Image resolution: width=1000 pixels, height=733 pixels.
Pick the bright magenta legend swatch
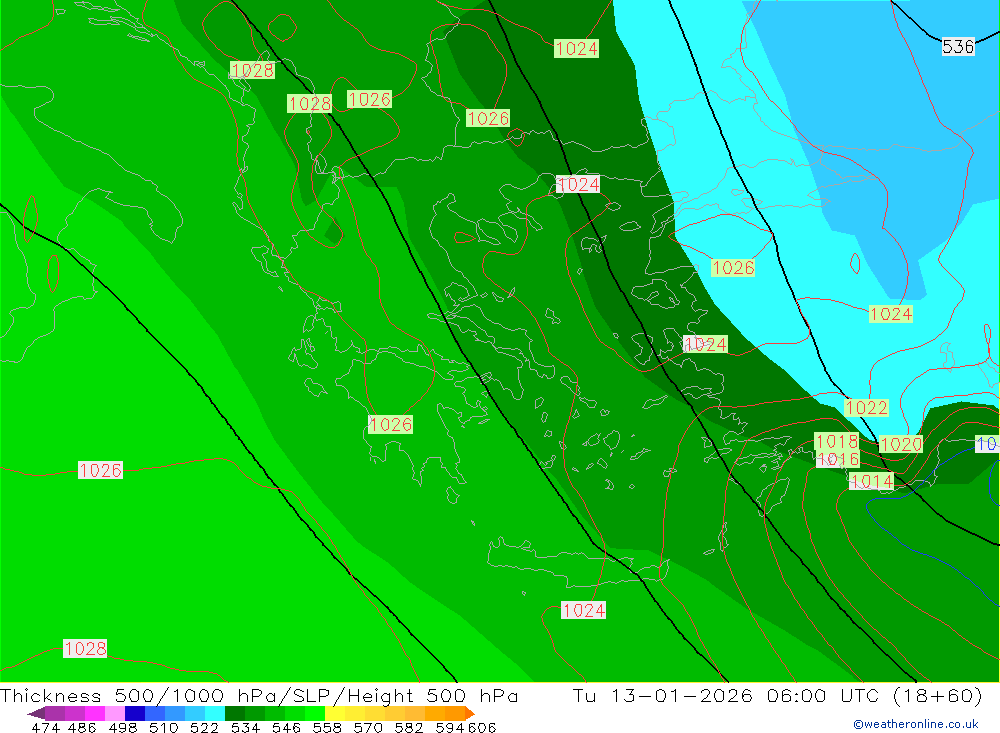point(93,713)
